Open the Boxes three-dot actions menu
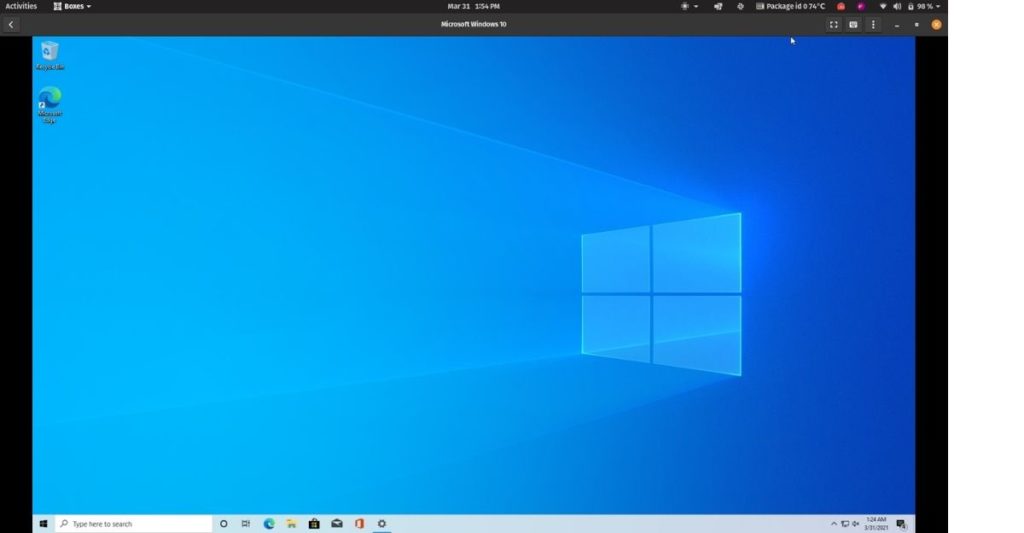The image size is (1024, 533). (x=873, y=25)
